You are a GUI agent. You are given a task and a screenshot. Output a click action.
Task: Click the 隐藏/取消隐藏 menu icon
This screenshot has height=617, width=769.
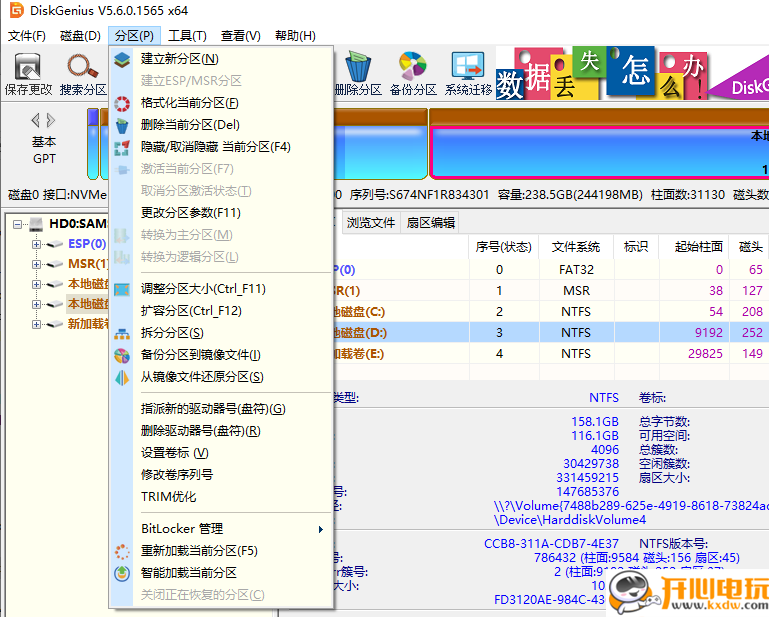pos(122,148)
